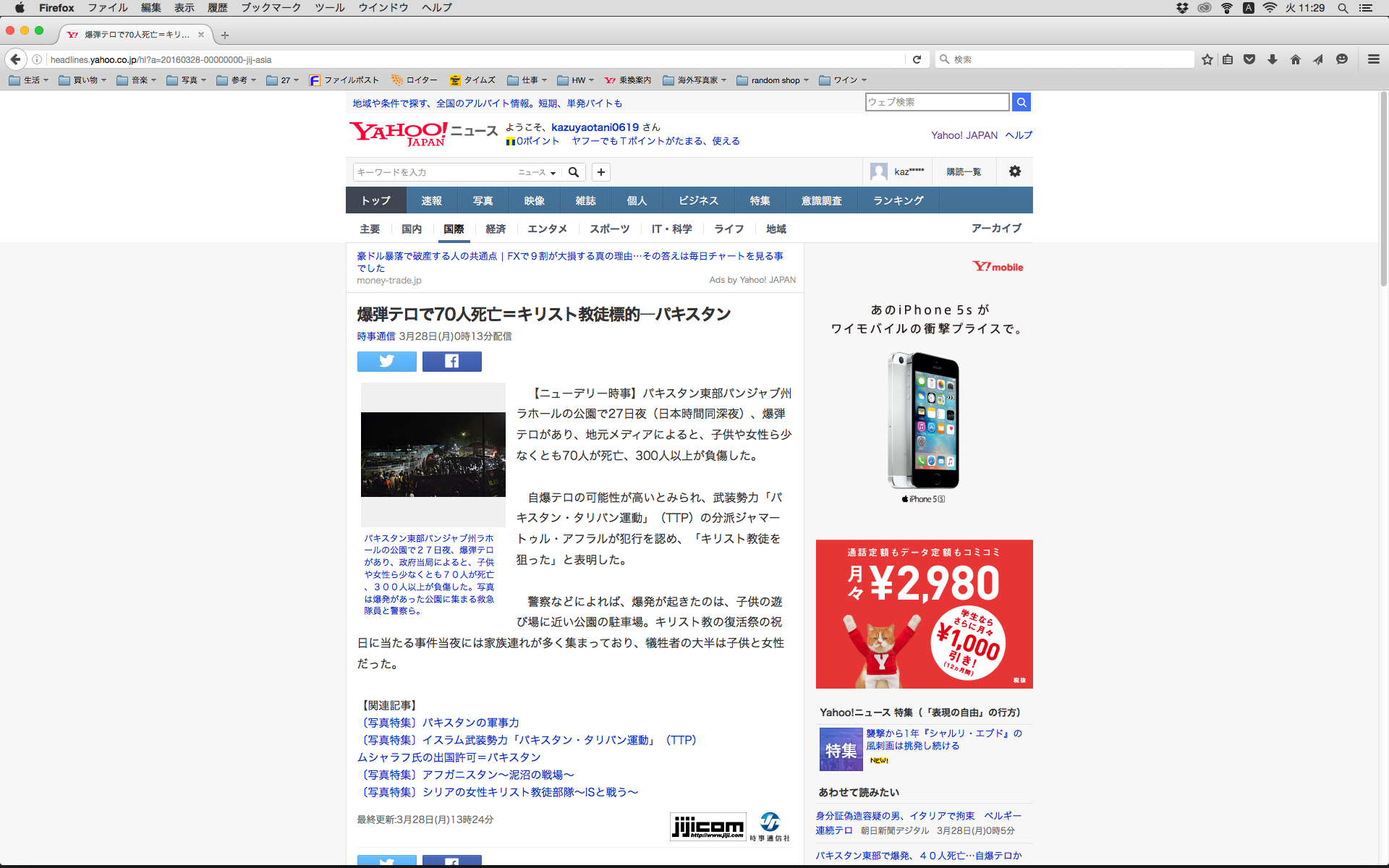Select the 経済 category tab
This screenshot has width=1389, height=868.
pos(496,229)
